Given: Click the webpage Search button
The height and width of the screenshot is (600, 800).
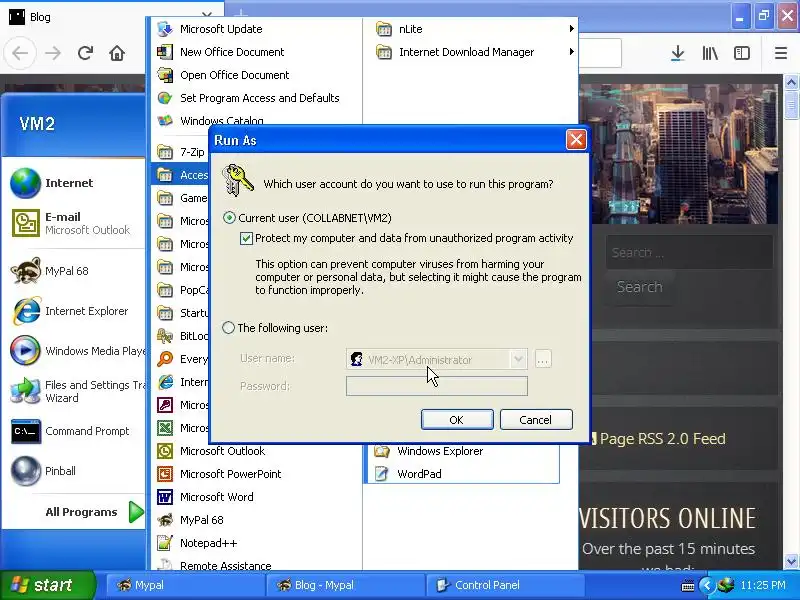Looking at the screenshot, I should click(639, 287).
